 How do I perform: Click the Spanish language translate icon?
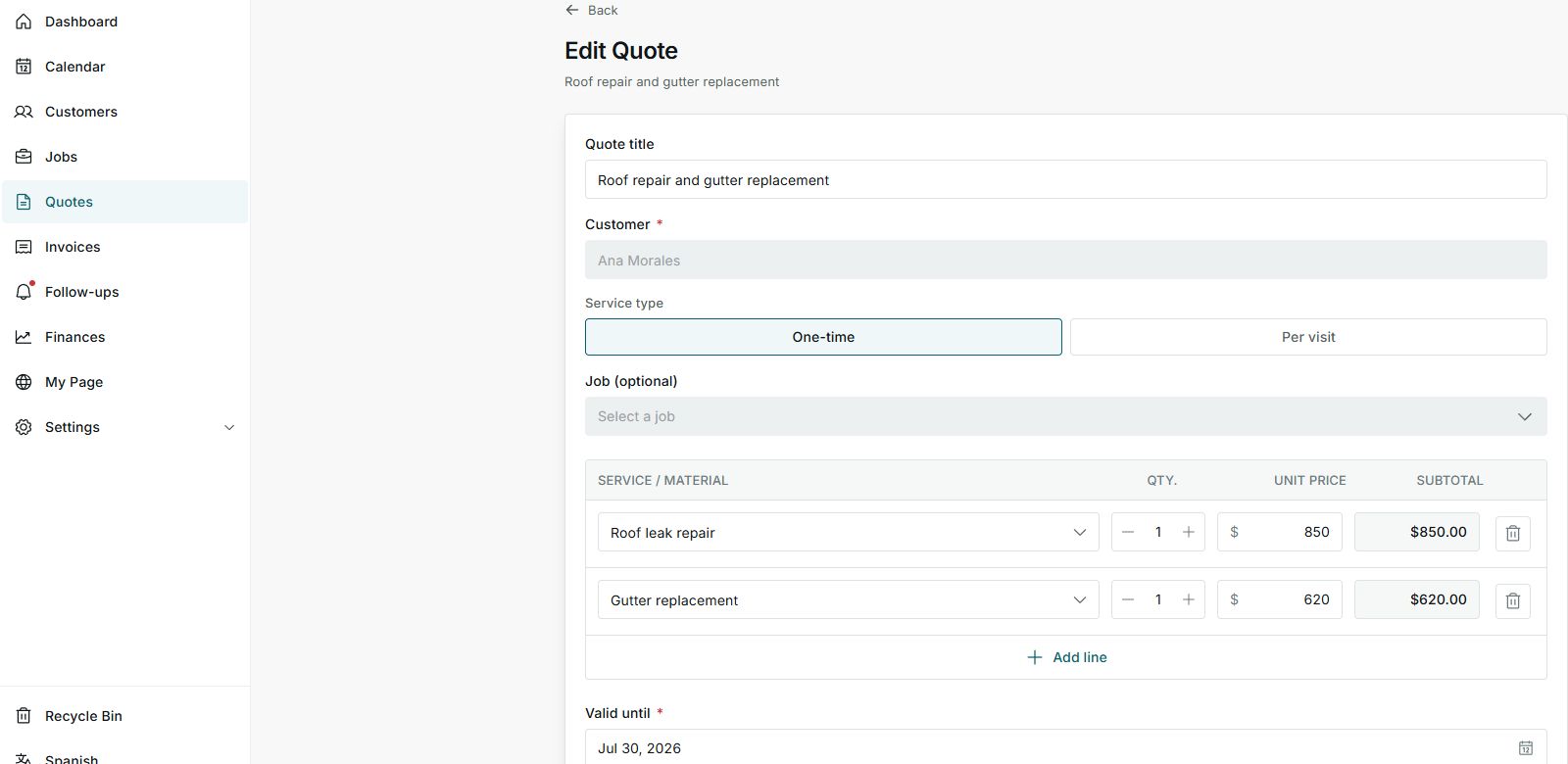coord(24,759)
